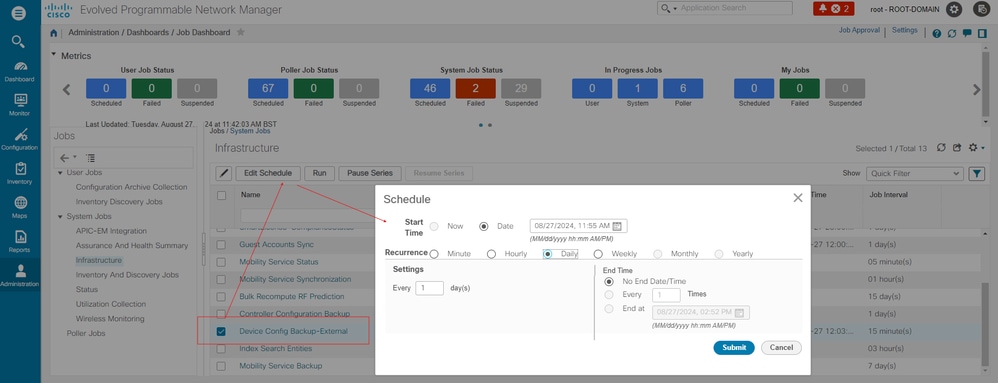
Task: Open the hamburger main menu
Action: [x=19, y=12]
